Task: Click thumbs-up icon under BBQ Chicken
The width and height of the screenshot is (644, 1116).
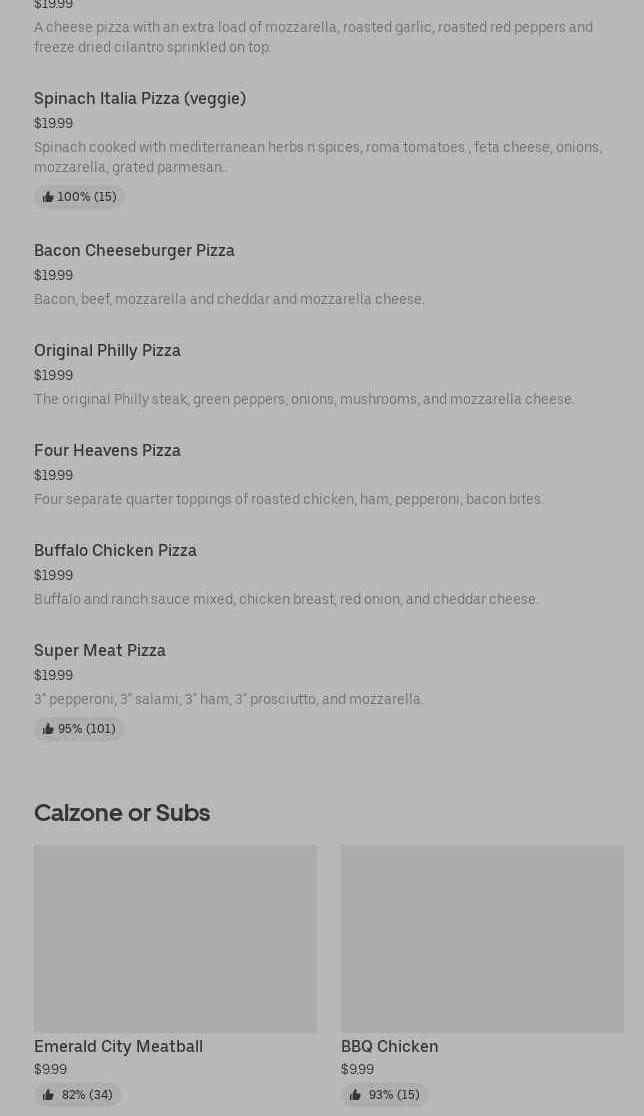Action: (x=355, y=1095)
